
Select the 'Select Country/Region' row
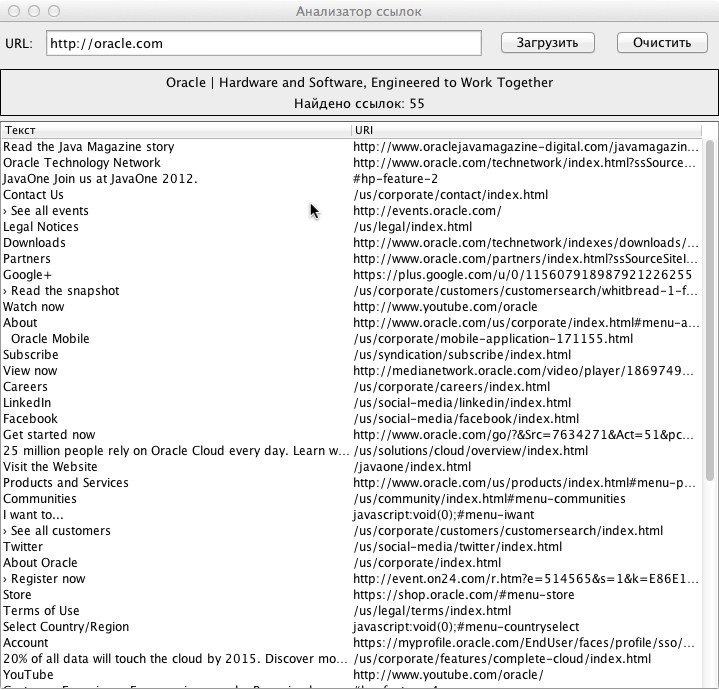(352, 627)
